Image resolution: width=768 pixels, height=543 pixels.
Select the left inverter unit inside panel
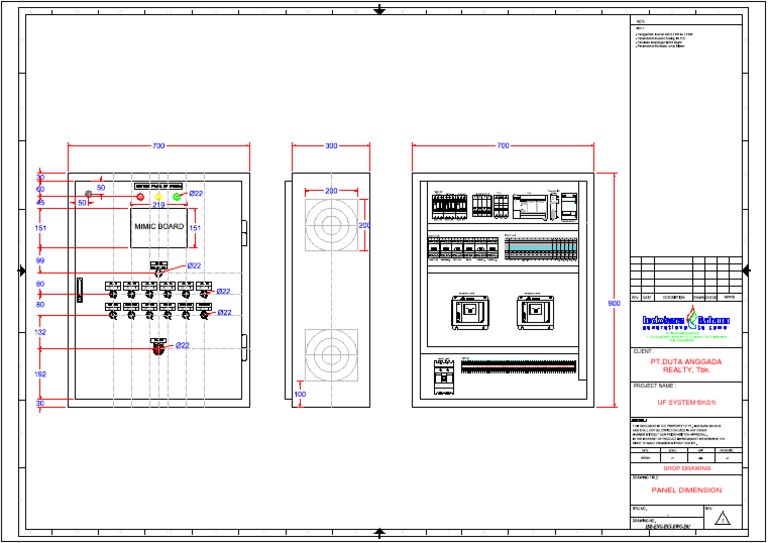pyautogui.click(x=470, y=312)
